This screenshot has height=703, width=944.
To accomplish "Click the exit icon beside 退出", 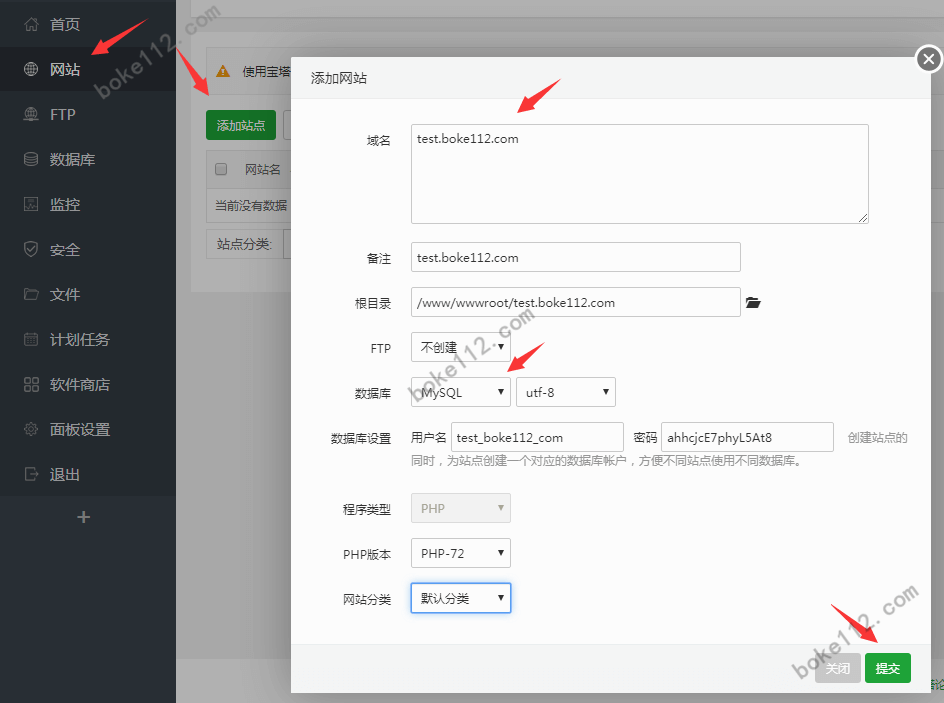I will (31, 474).
